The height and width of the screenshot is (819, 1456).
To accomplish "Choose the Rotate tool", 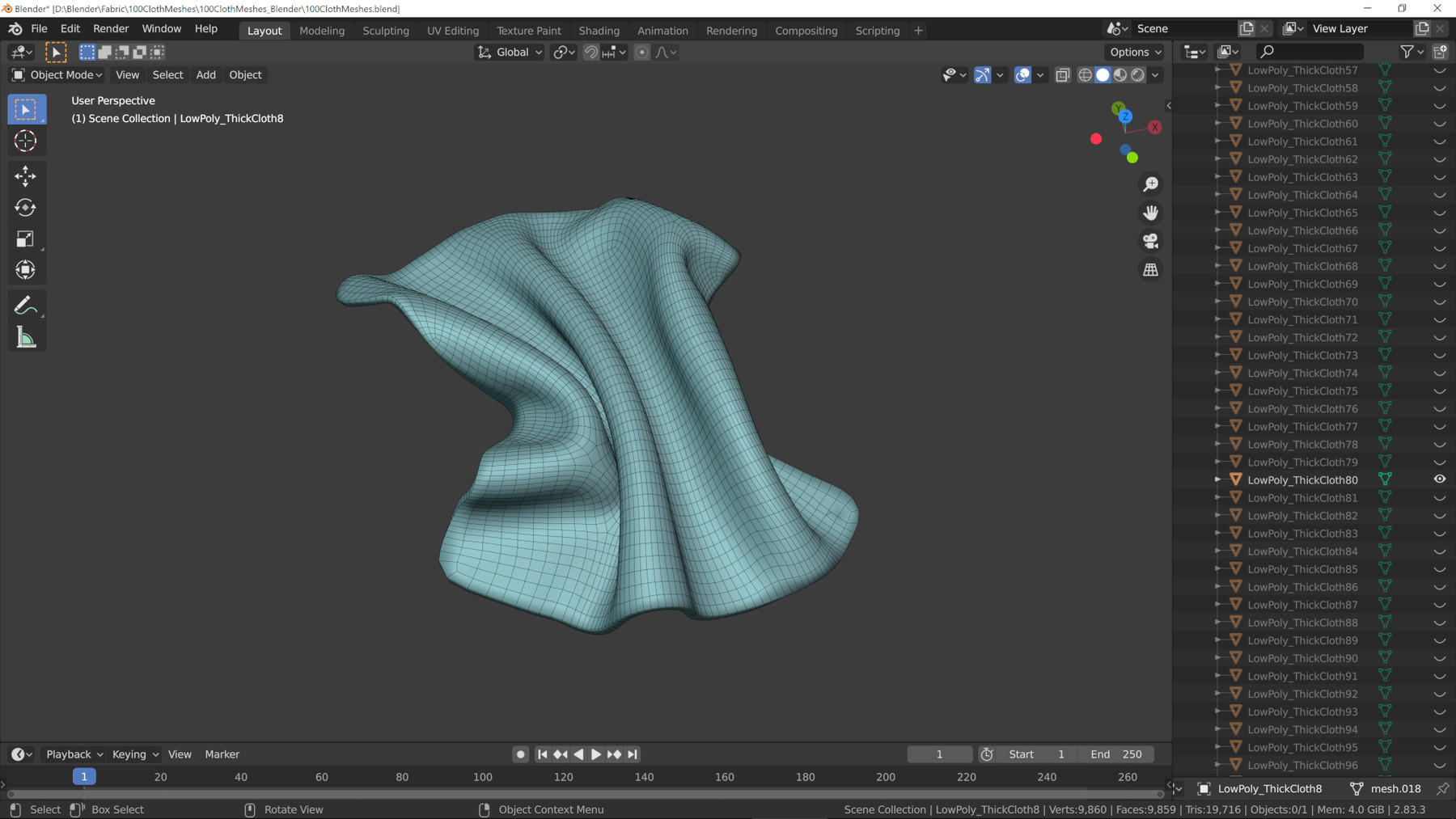I will tap(25, 208).
